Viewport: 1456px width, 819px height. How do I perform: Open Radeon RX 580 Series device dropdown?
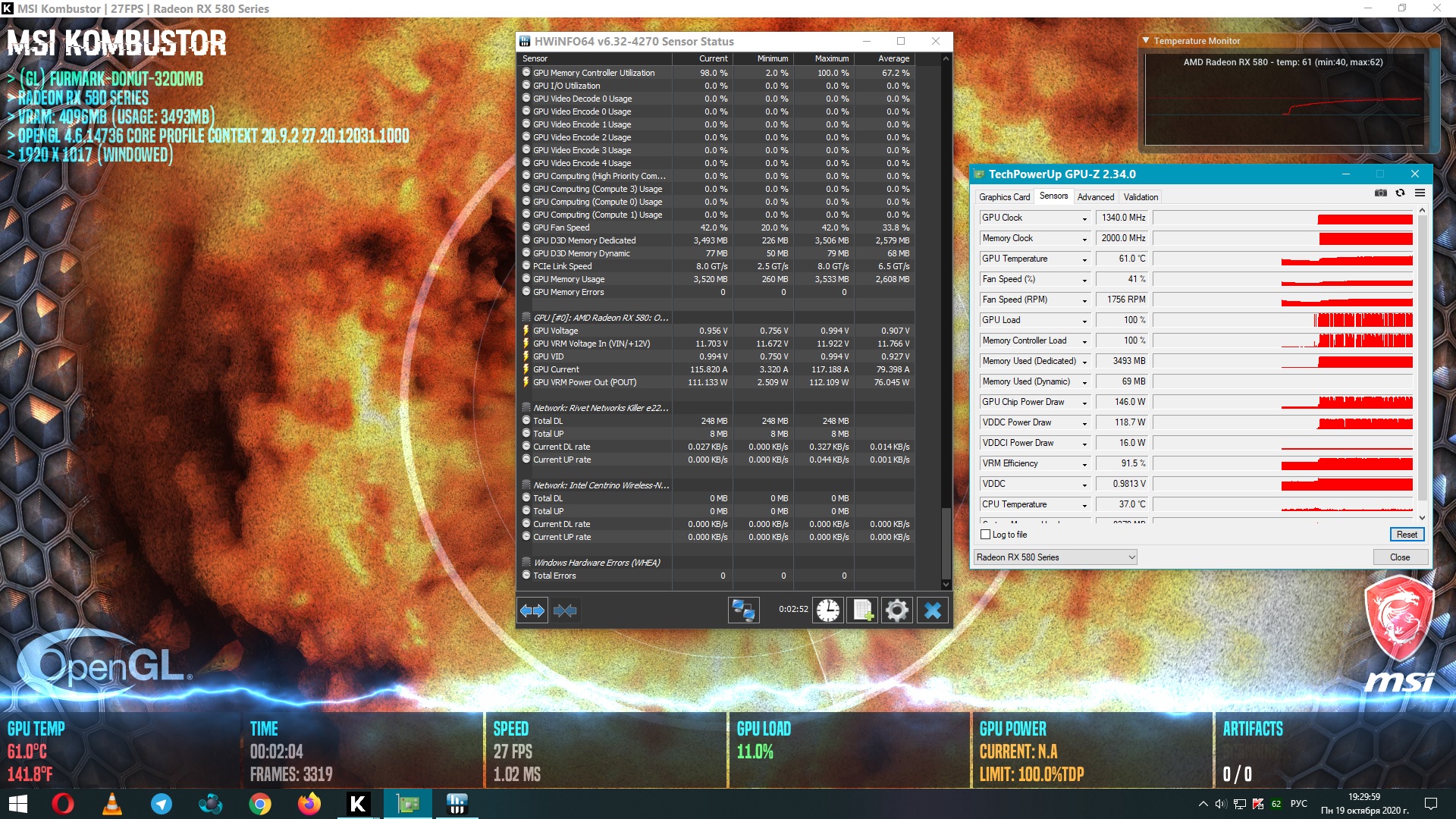click(x=1056, y=557)
